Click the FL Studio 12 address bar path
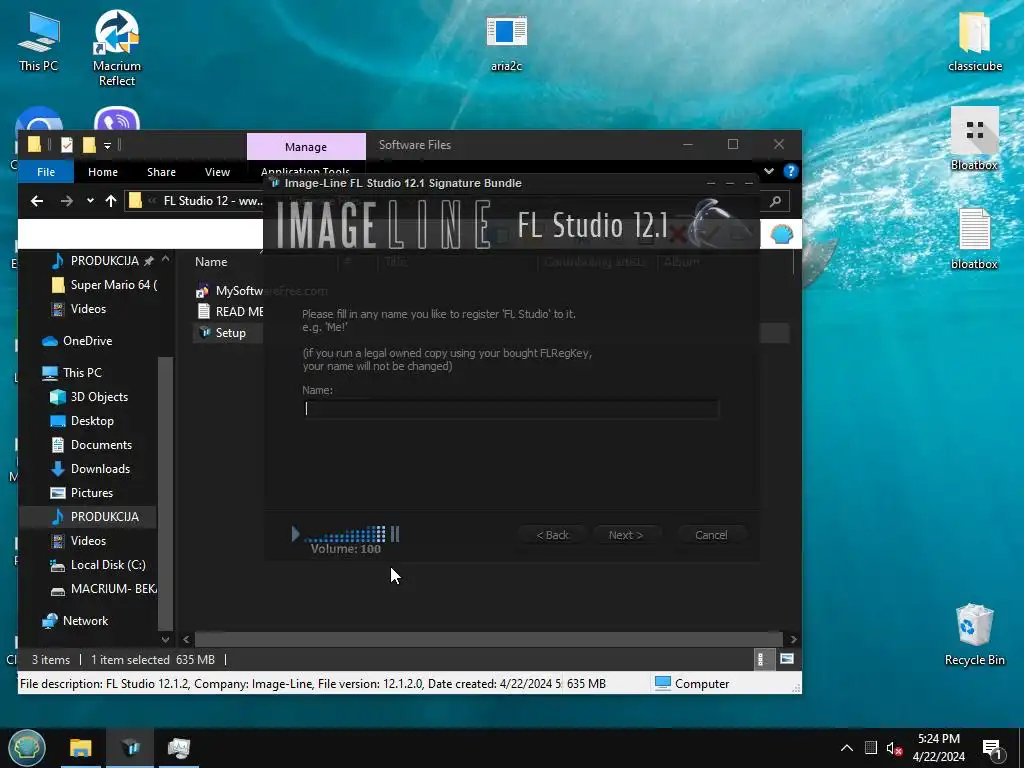The image size is (1024, 768). [x=213, y=201]
